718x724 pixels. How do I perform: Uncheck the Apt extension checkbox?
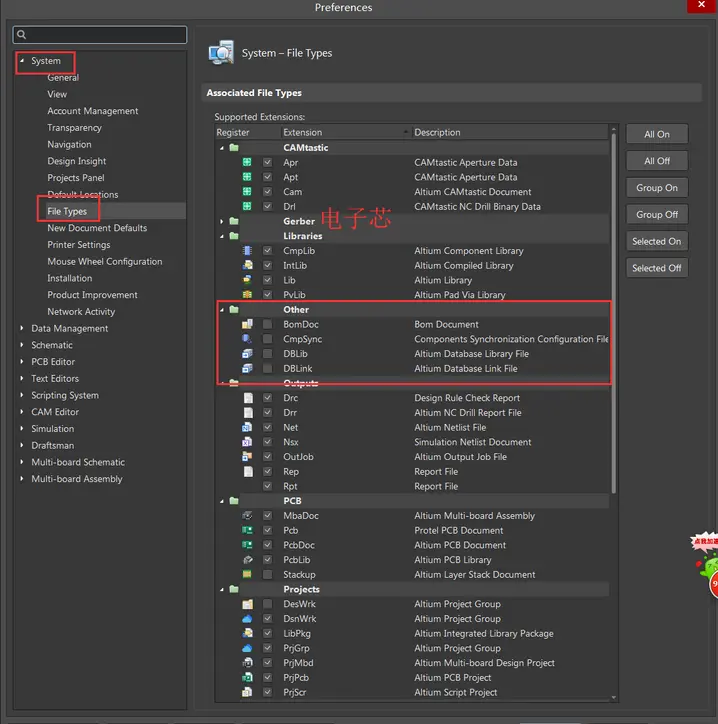click(267, 177)
